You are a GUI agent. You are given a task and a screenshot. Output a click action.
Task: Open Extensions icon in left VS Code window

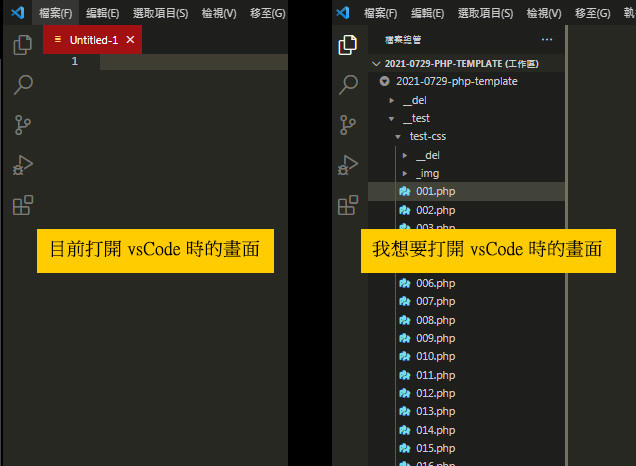tap(23, 205)
